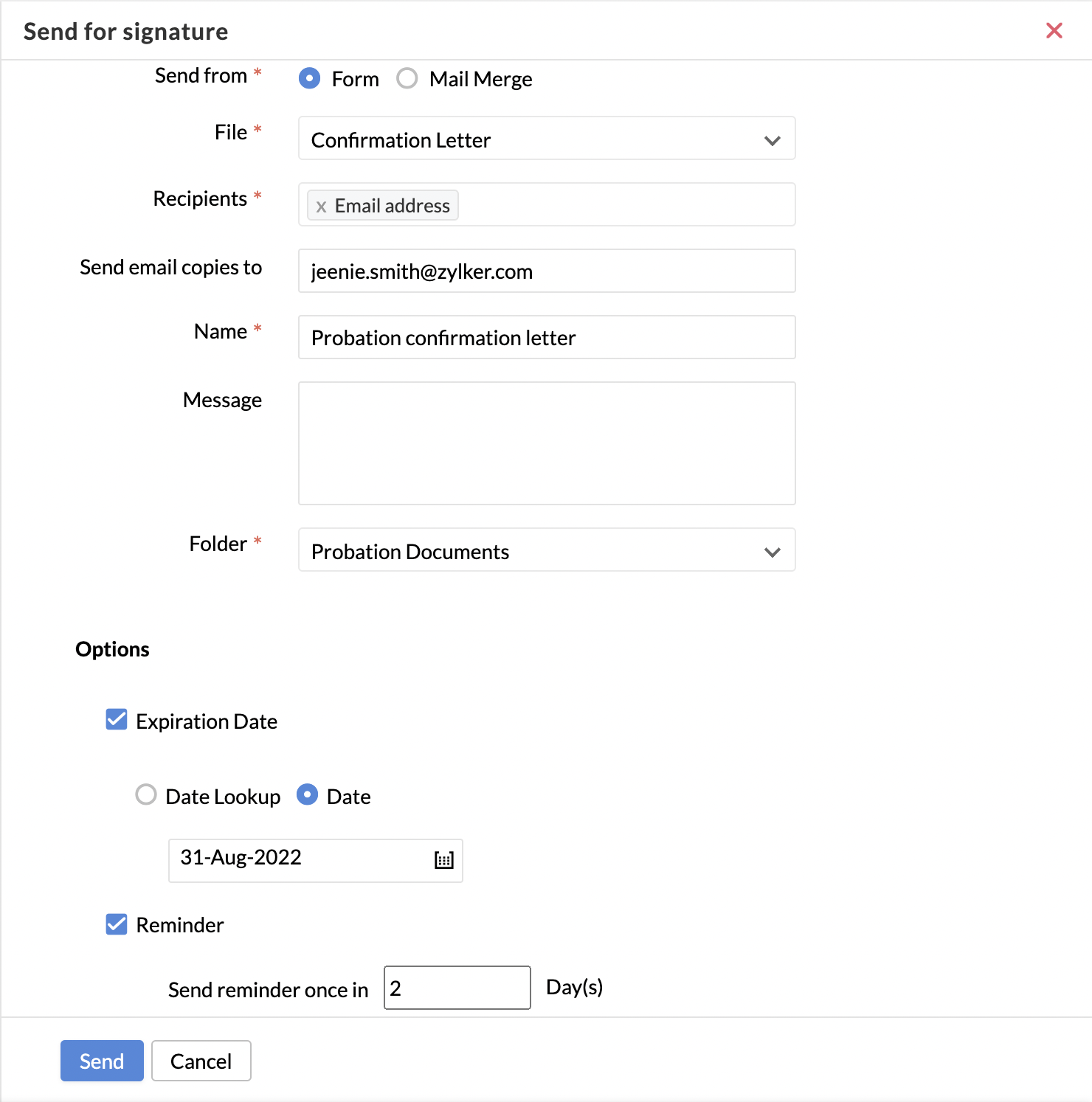Expand the Folder dropdown chevron
This screenshot has width=1092, height=1102.
tap(773, 552)
